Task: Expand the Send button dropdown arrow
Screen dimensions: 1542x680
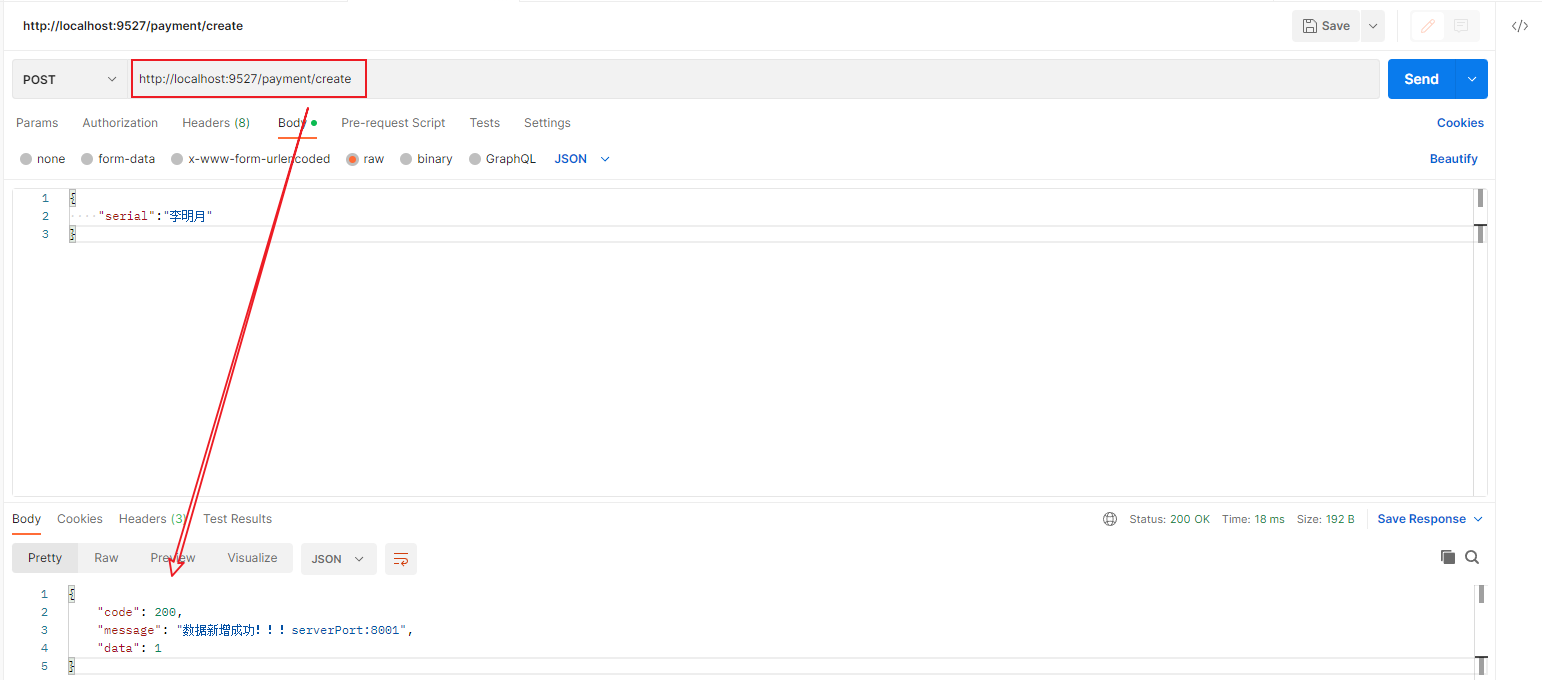Action: click(x=1471, y=79)
